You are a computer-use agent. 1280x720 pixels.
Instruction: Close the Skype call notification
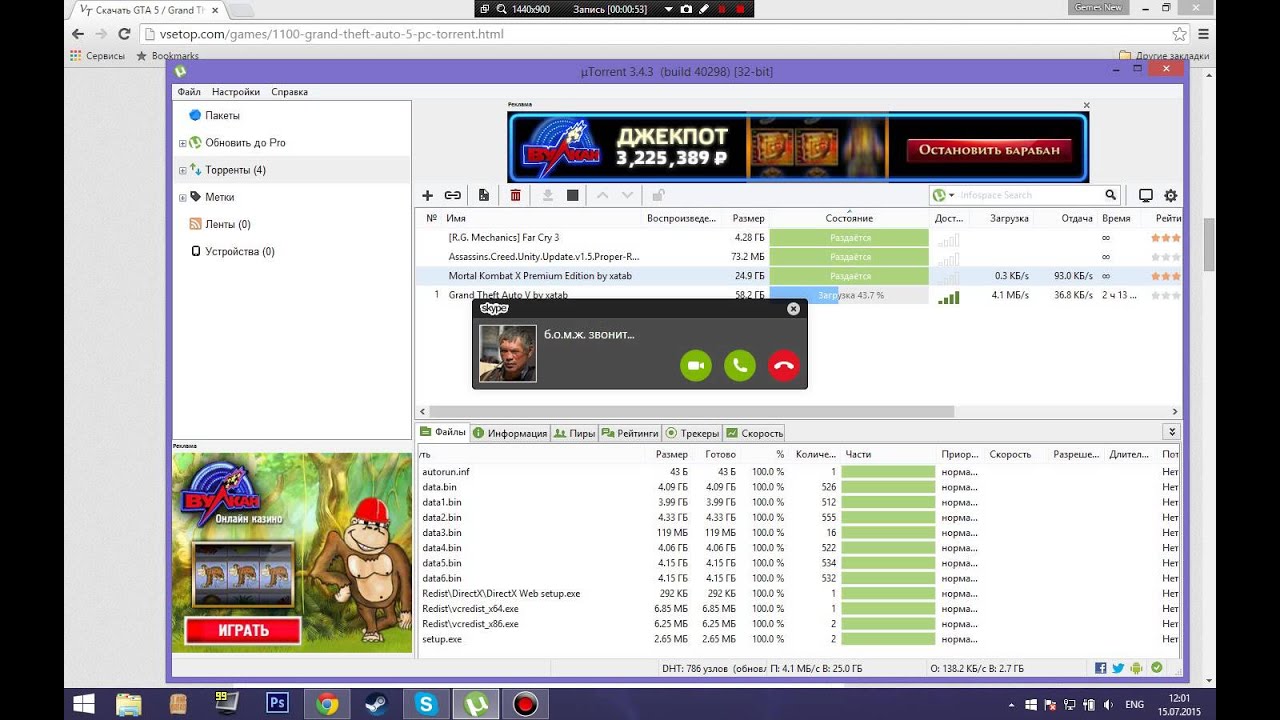[793, 309]
